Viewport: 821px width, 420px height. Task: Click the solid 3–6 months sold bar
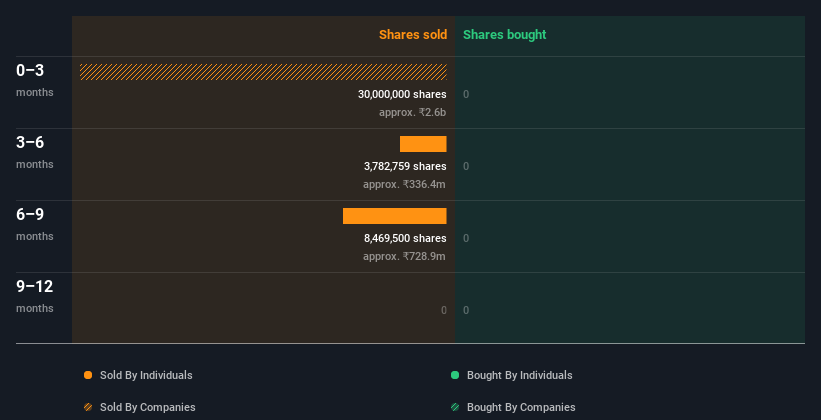coord(423,144)
